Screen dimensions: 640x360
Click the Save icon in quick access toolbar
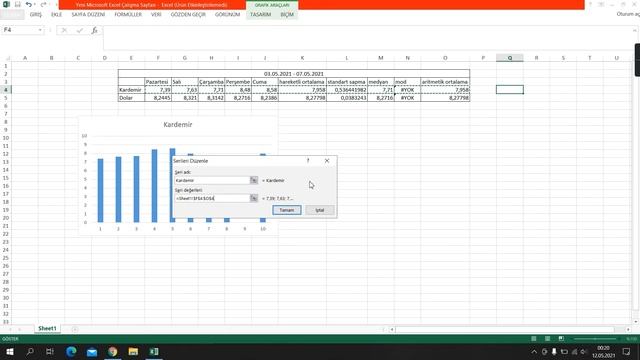tap(18, 4)
